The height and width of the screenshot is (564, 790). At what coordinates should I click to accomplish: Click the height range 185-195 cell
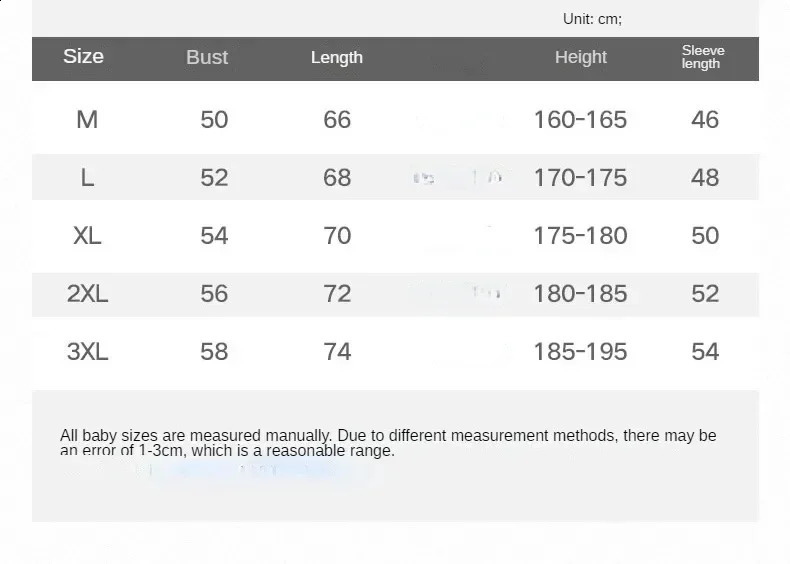(581, 352)
